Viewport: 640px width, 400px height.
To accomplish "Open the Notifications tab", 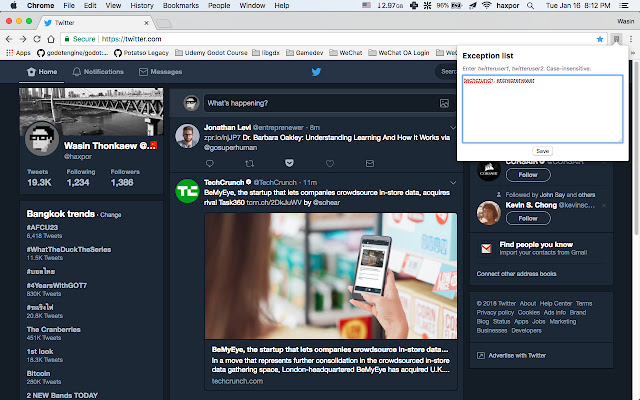I will (x=98, y=72).
